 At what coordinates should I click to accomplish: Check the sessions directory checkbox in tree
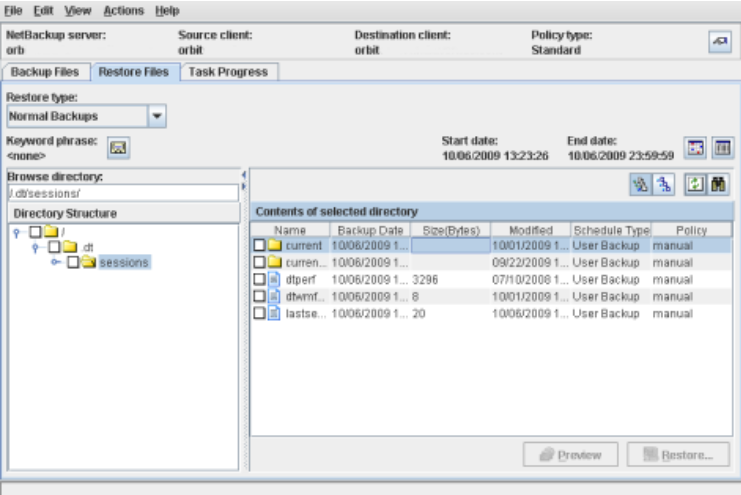(x=73, y=262)
